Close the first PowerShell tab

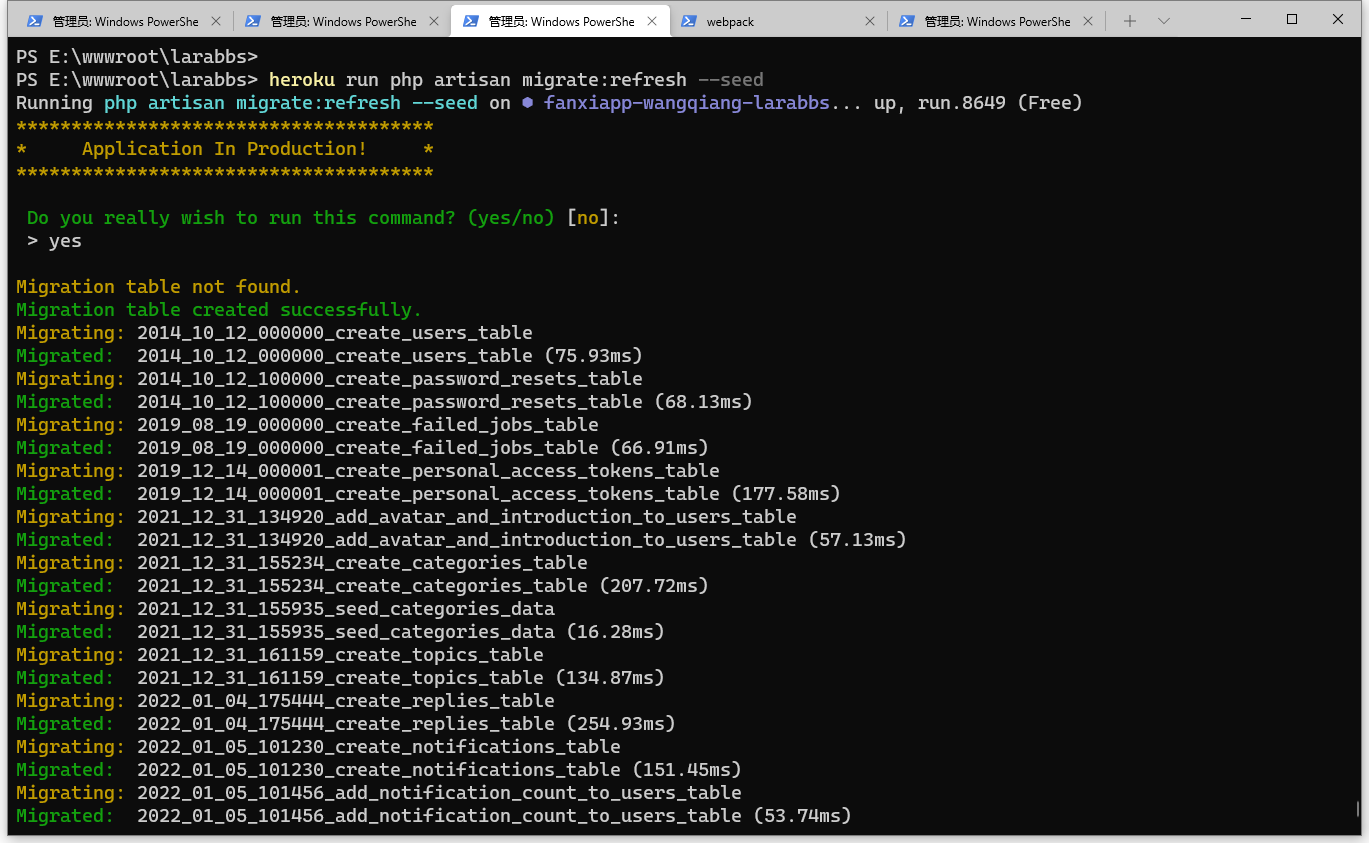pos(215,21)
